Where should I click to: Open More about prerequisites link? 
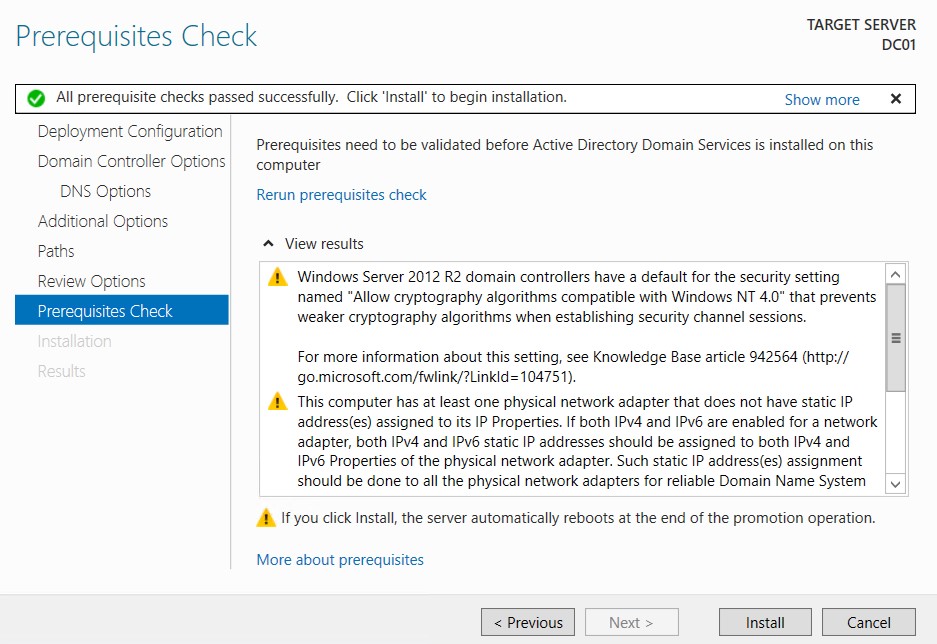(340, 560)
